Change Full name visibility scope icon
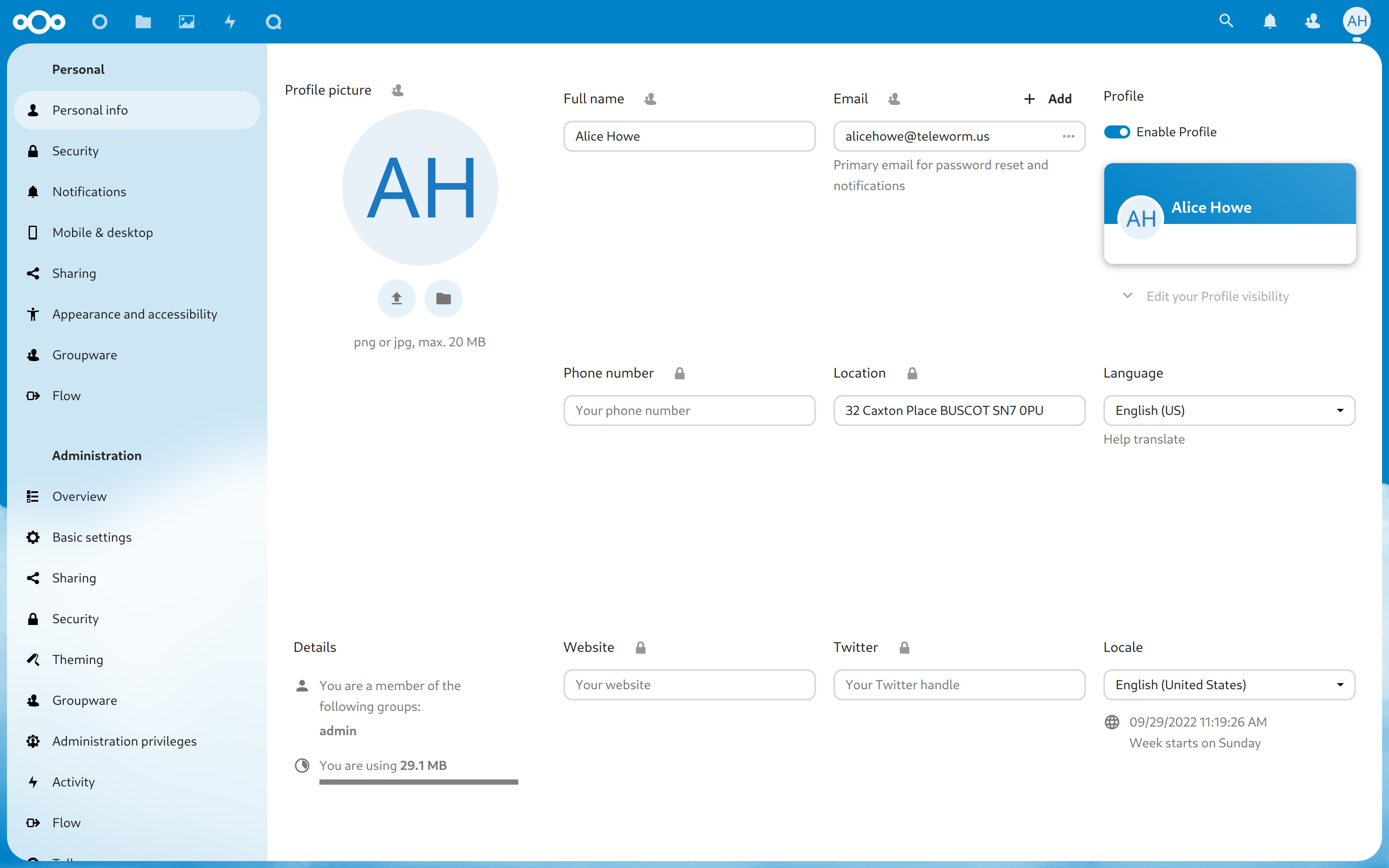Screen dimensions: 1389x868 (x=650, y=99)
